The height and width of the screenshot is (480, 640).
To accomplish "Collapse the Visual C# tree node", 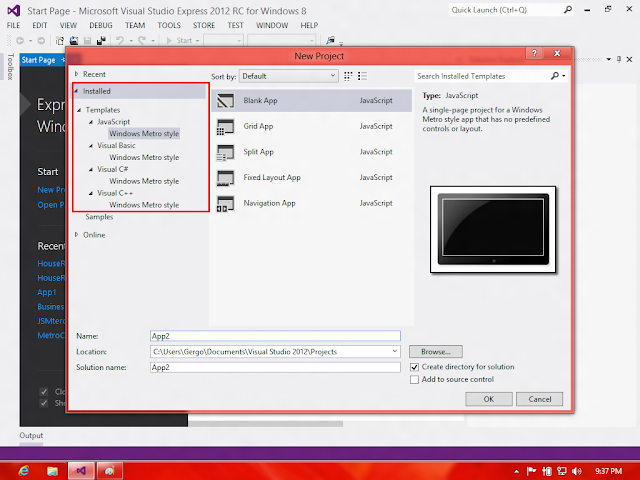I will 91,169.
